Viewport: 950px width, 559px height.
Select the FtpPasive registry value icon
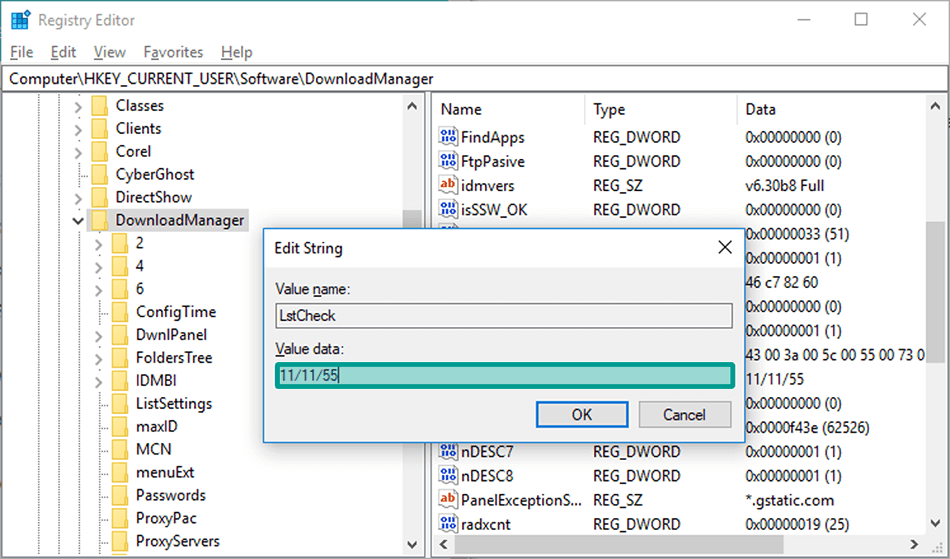[448, 162]
